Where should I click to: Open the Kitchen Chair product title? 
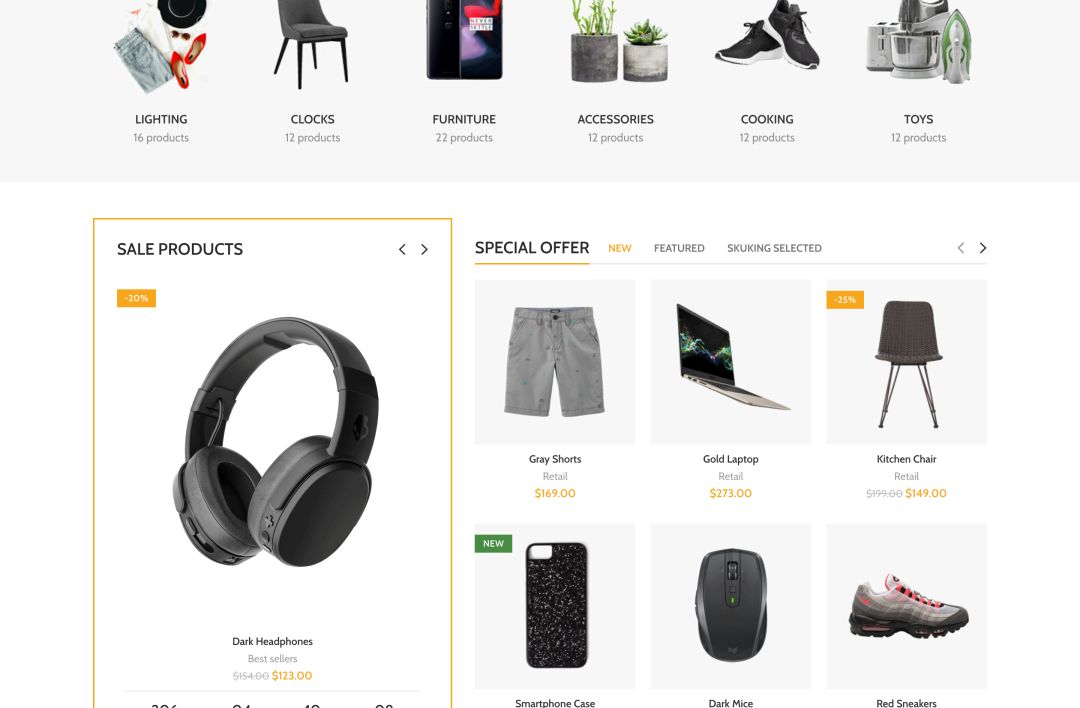coord(906,459)
